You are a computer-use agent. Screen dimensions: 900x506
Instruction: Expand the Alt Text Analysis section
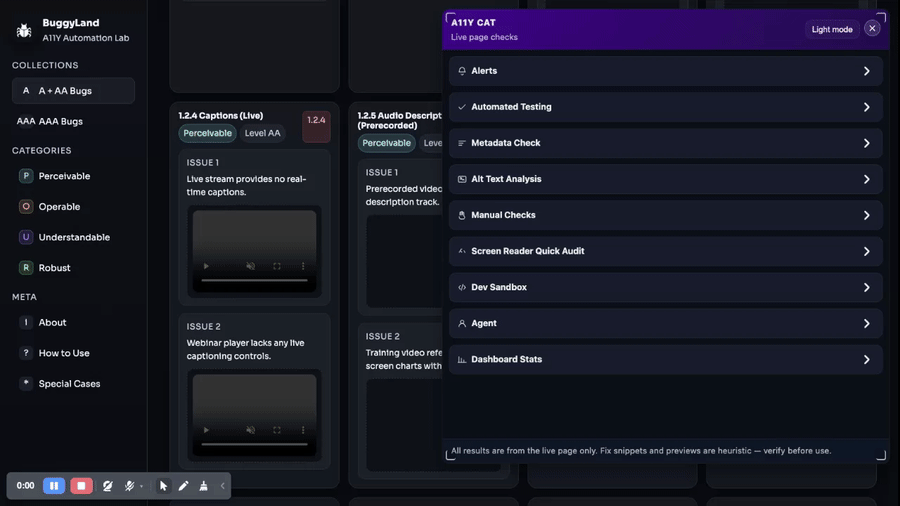click(665, 179)
